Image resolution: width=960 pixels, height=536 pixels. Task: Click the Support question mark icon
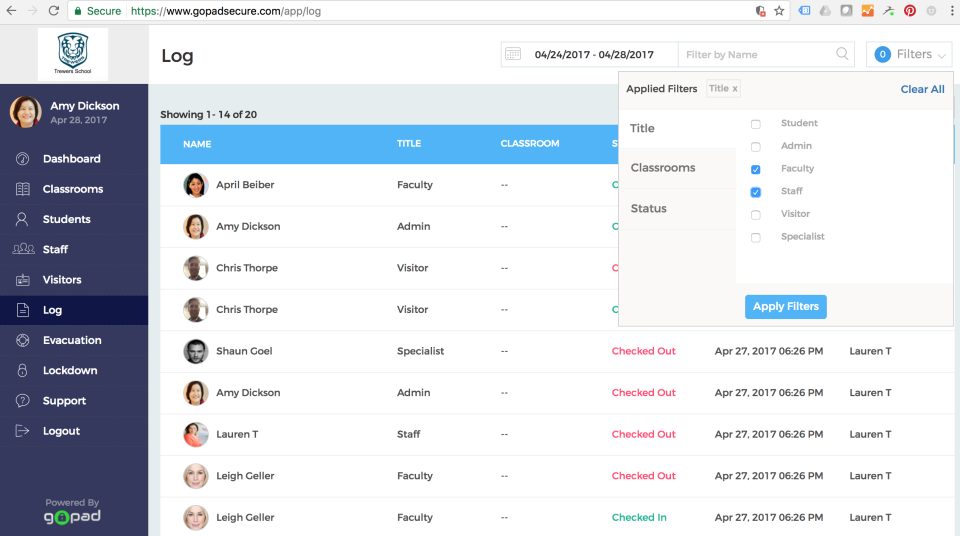pos(23,401)
